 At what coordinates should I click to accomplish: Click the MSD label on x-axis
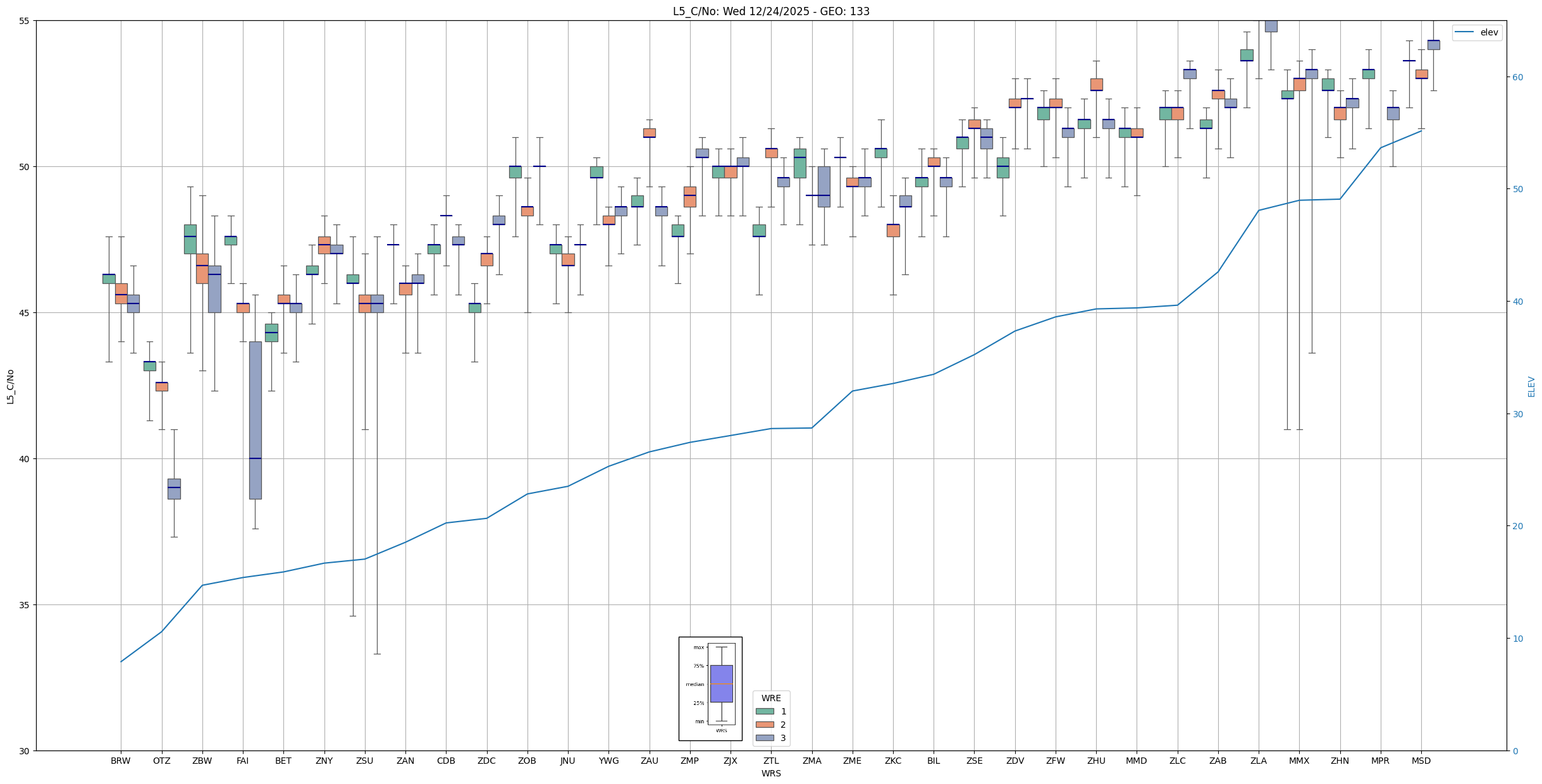(1421, 761)
